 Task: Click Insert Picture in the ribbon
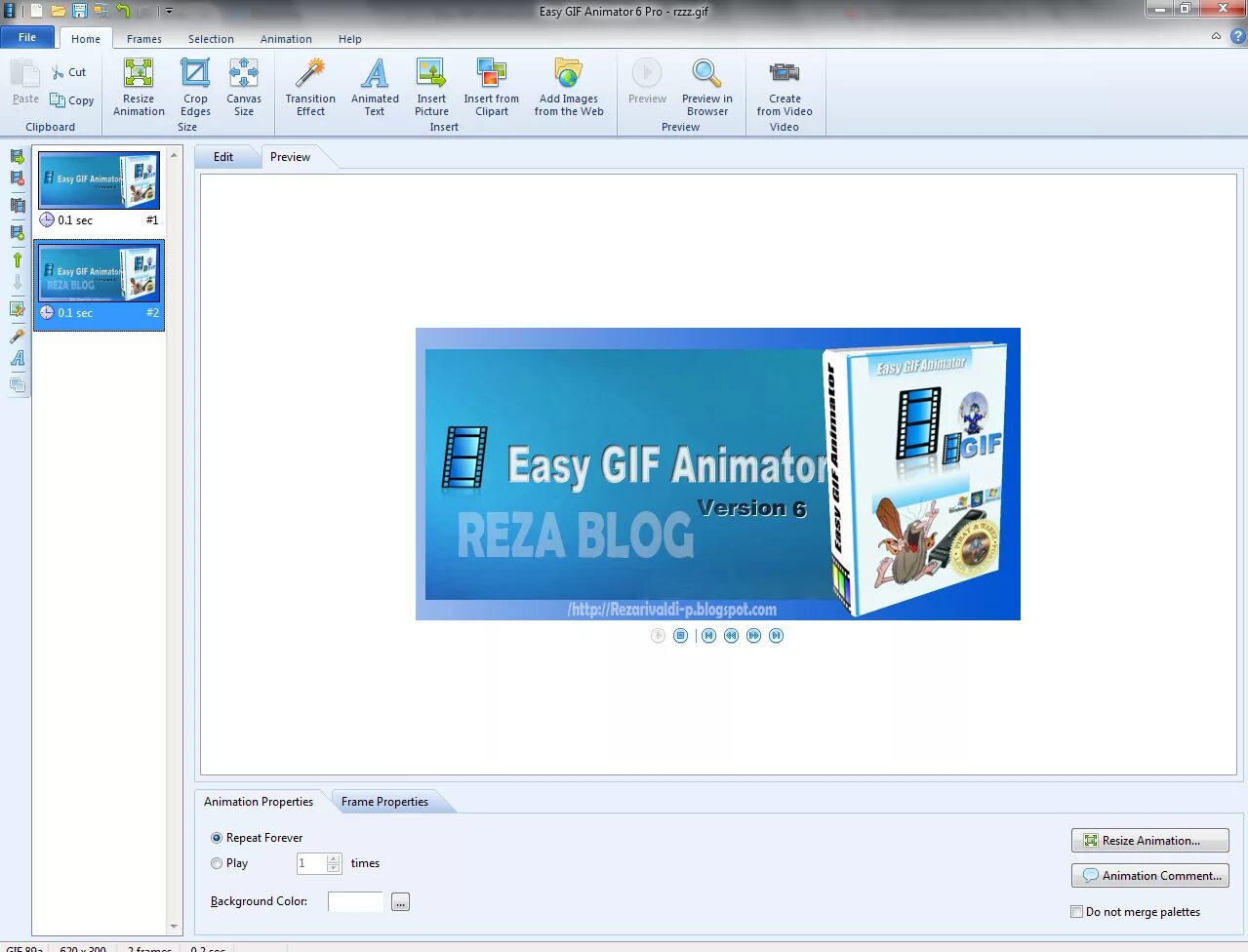(x=431, y=87)
